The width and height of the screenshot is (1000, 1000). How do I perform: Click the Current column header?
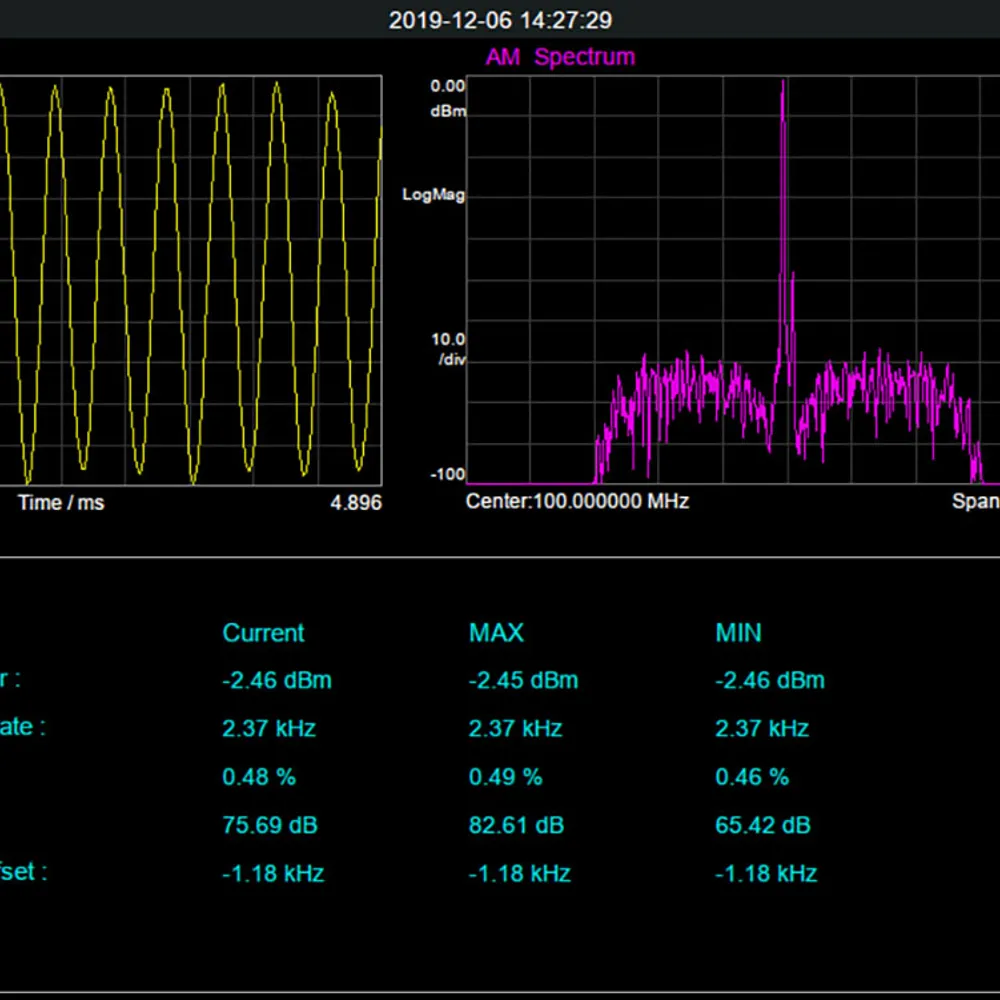(263, 633)
